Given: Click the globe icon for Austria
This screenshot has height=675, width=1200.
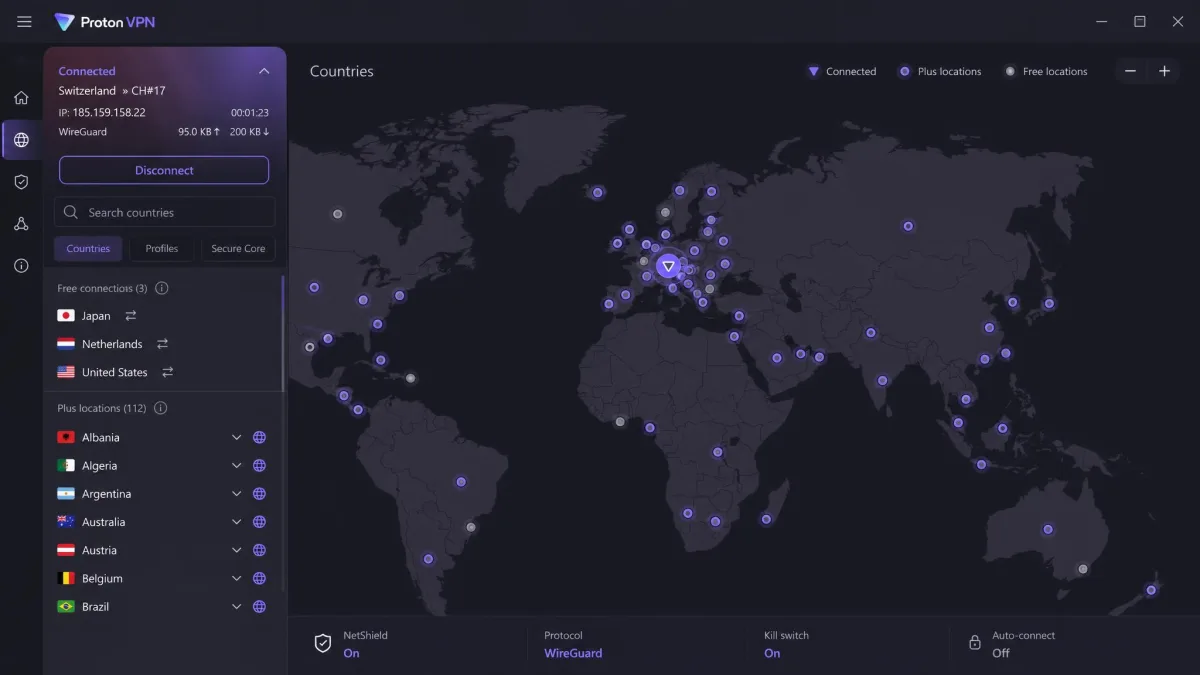Looking at the screenshot, I should click(259, 550).
